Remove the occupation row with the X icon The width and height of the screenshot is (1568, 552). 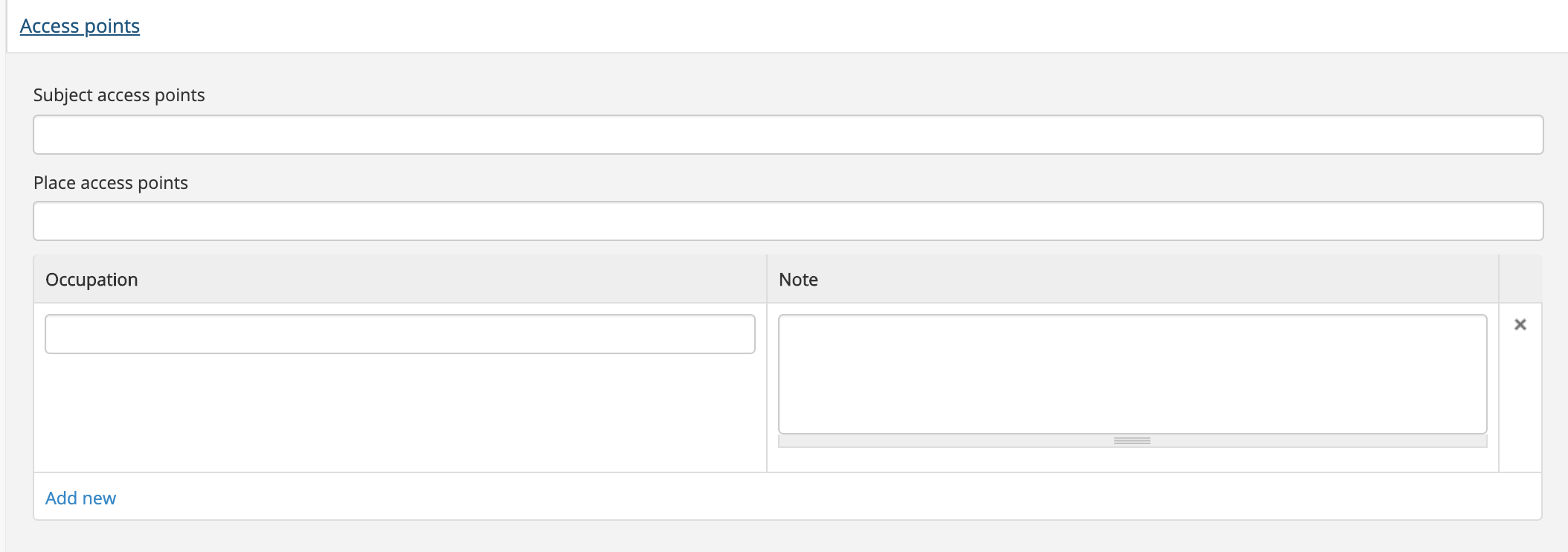pyautogui.click(x=1520, y=324)
